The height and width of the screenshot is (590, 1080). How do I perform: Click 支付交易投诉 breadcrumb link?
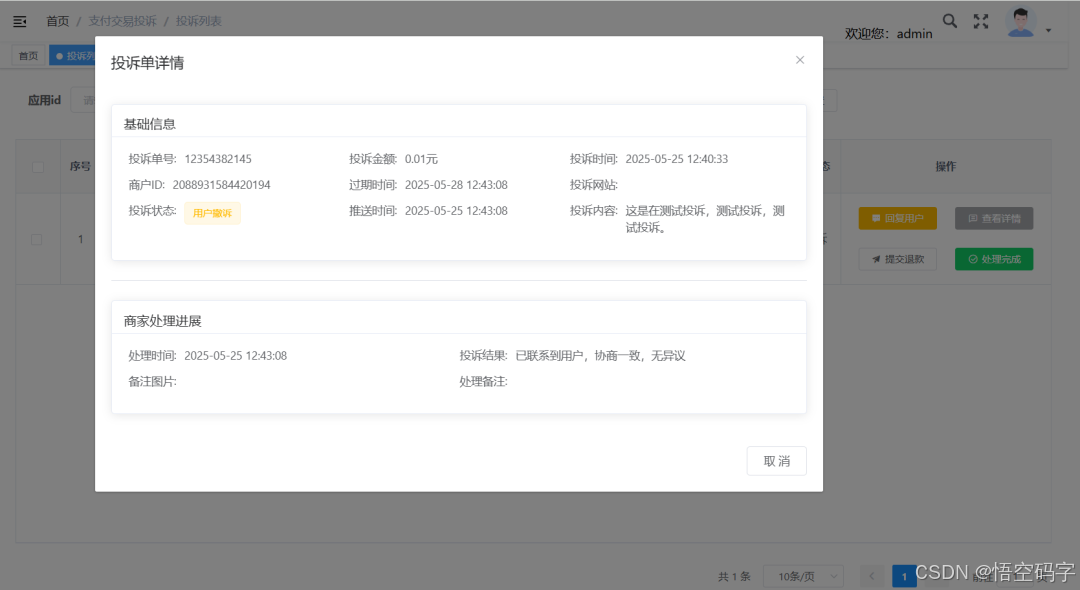coord(123,21)
